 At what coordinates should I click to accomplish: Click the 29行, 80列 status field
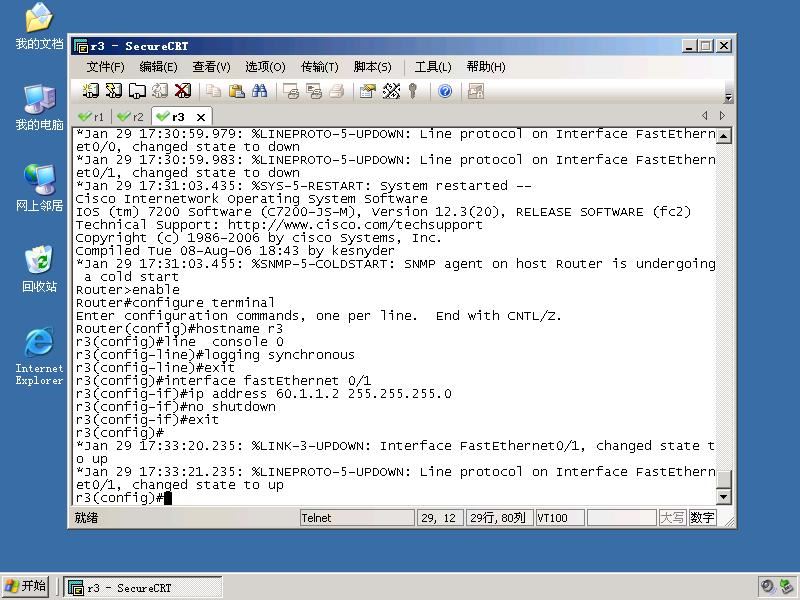click(x=499, y=518)
